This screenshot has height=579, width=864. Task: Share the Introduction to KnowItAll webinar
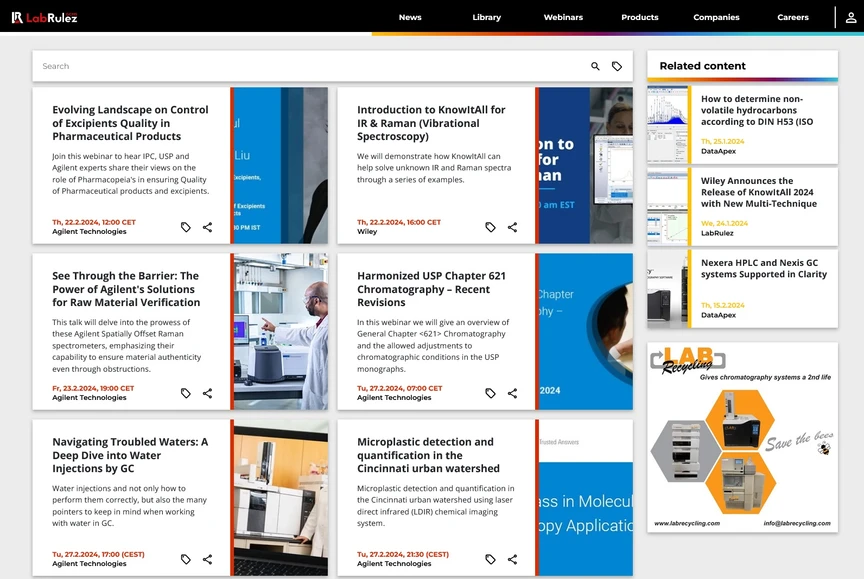pyautogui.click(x=512, y=227)
